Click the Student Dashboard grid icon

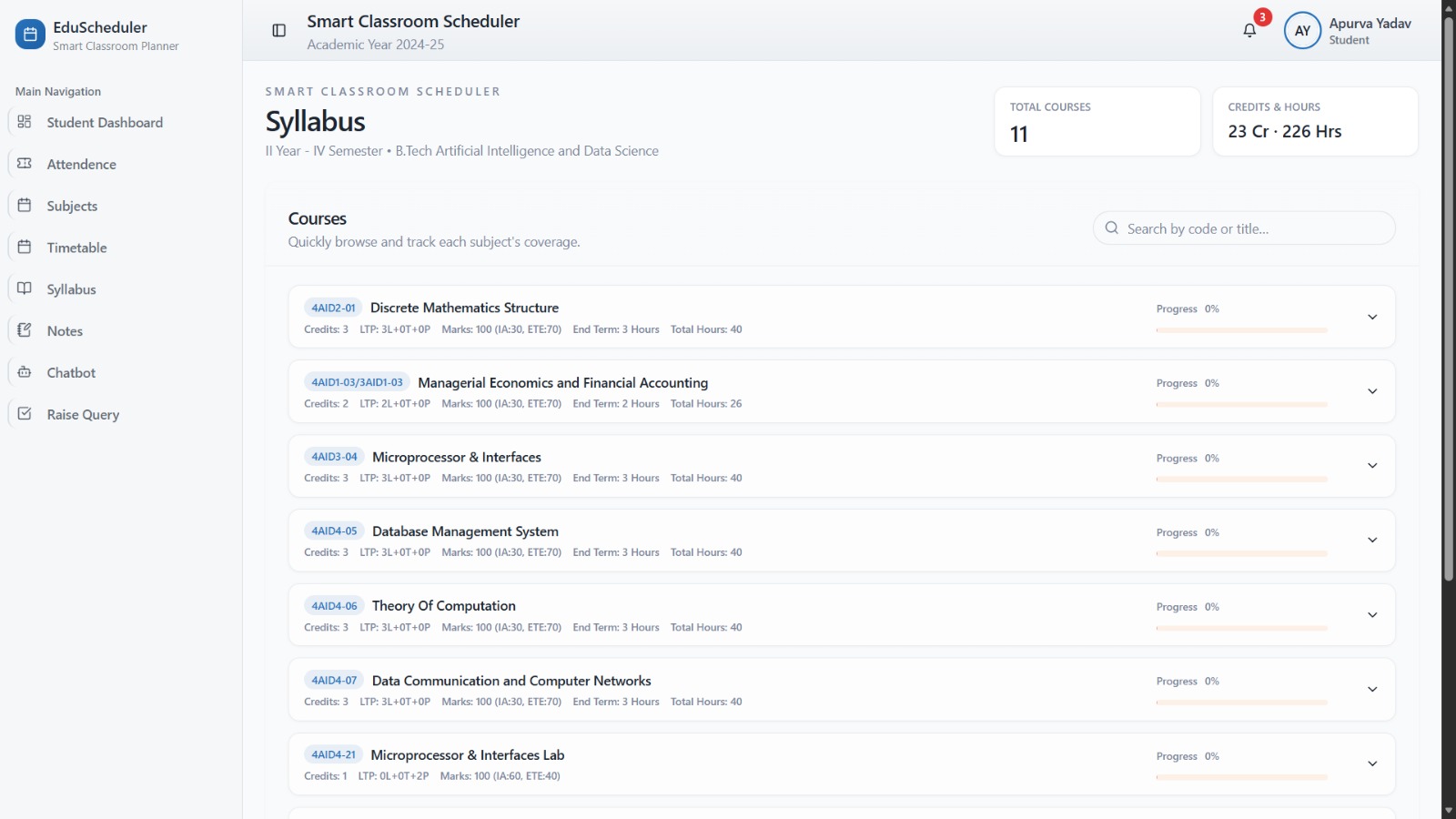(x=25, y=122)
